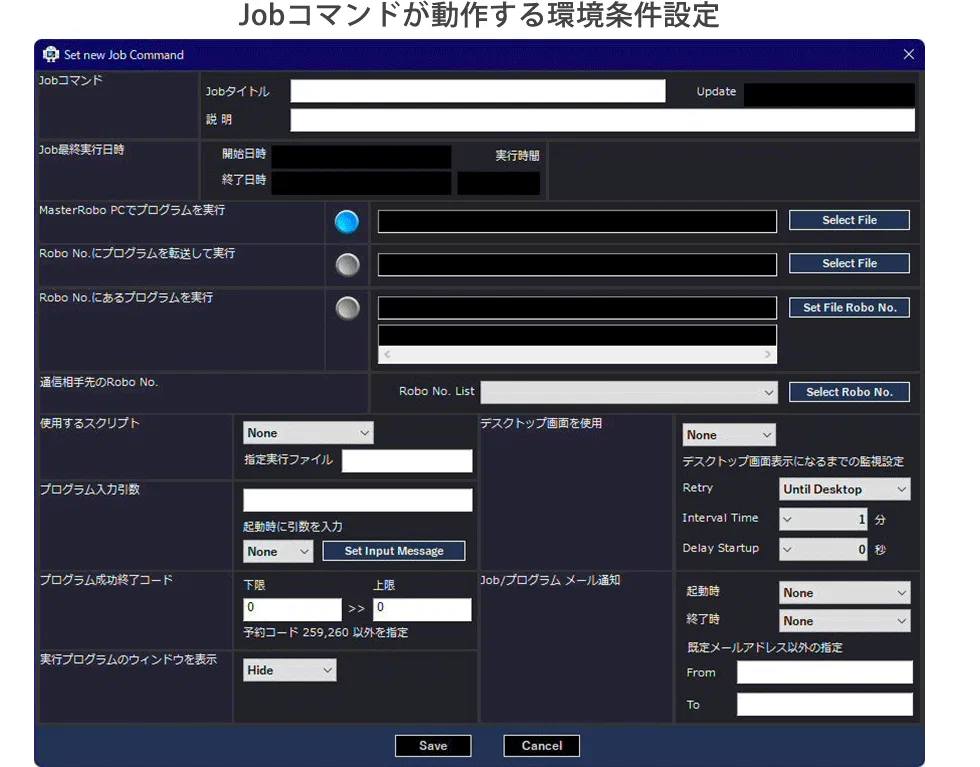Click Select Robo No. button
Screen dimensions: 980x767
(x=849, y=392)
